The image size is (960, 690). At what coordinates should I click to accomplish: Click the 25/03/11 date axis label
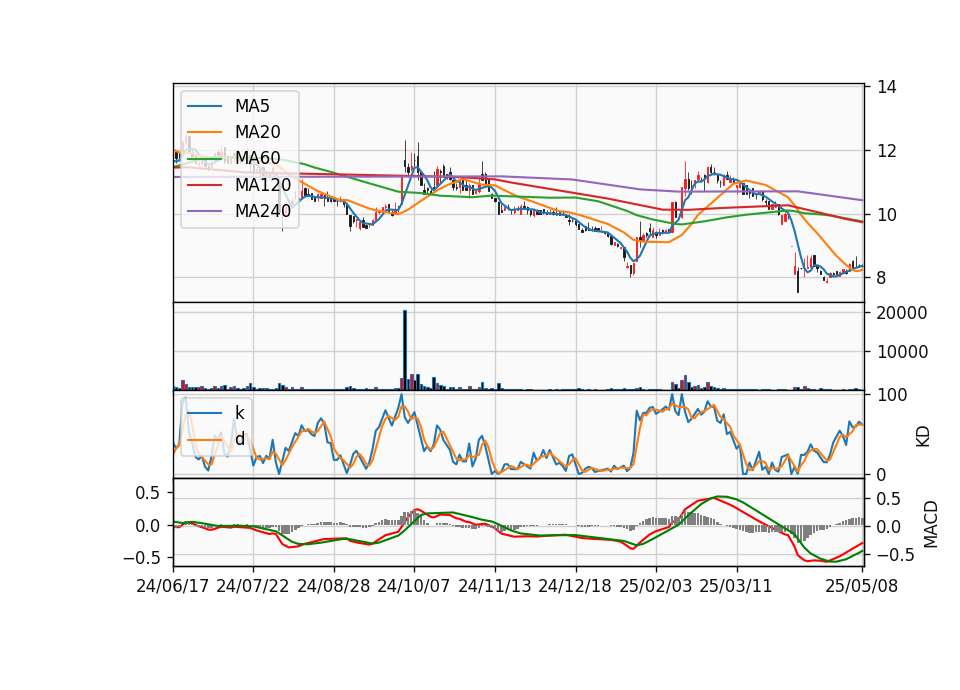coord(736,586)
